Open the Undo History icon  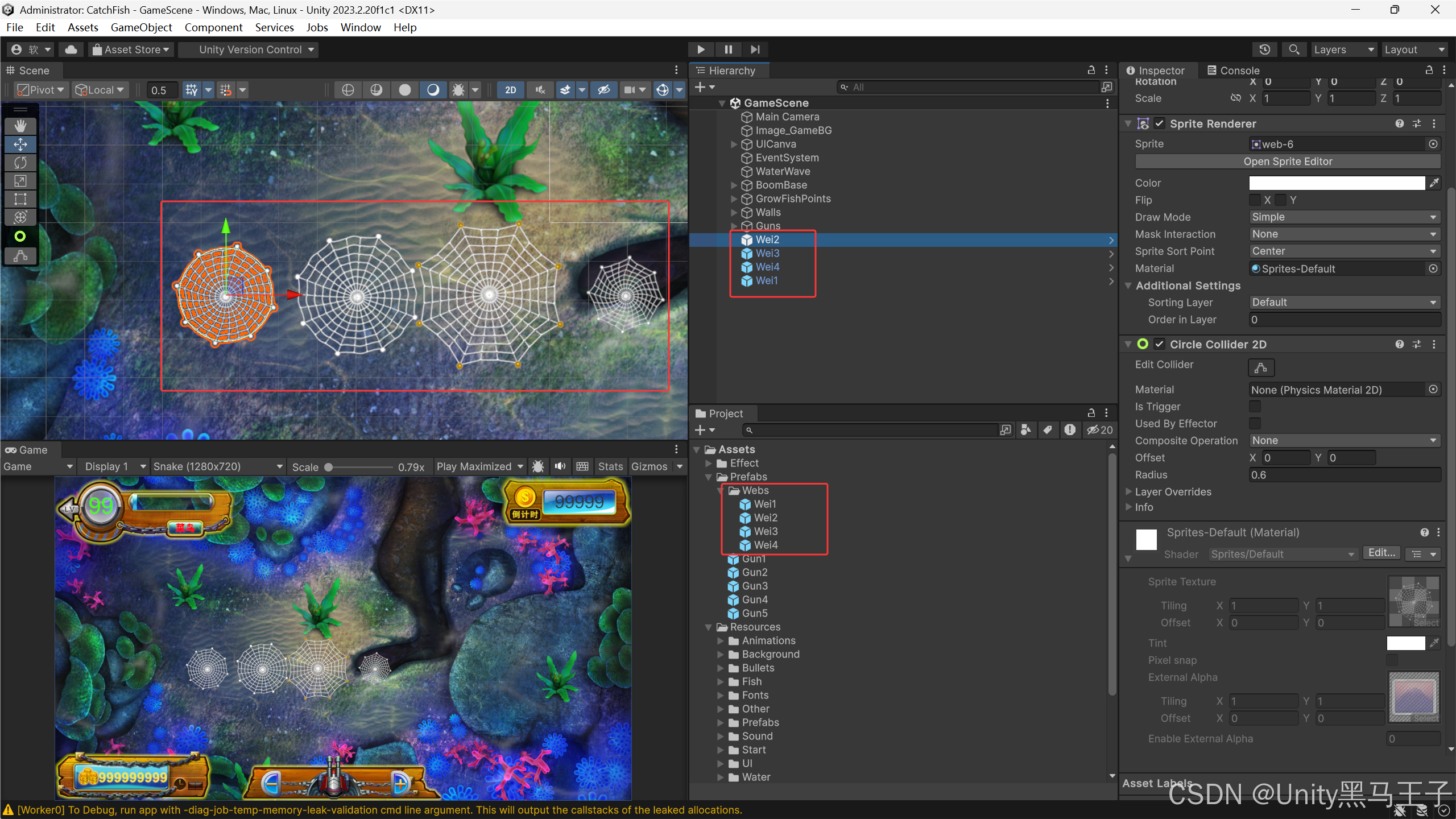1264,49
